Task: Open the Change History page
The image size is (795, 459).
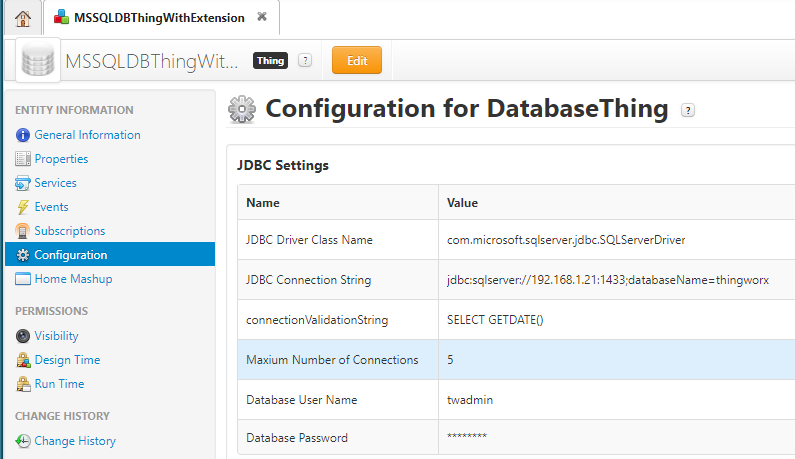Action: [75, 441]
